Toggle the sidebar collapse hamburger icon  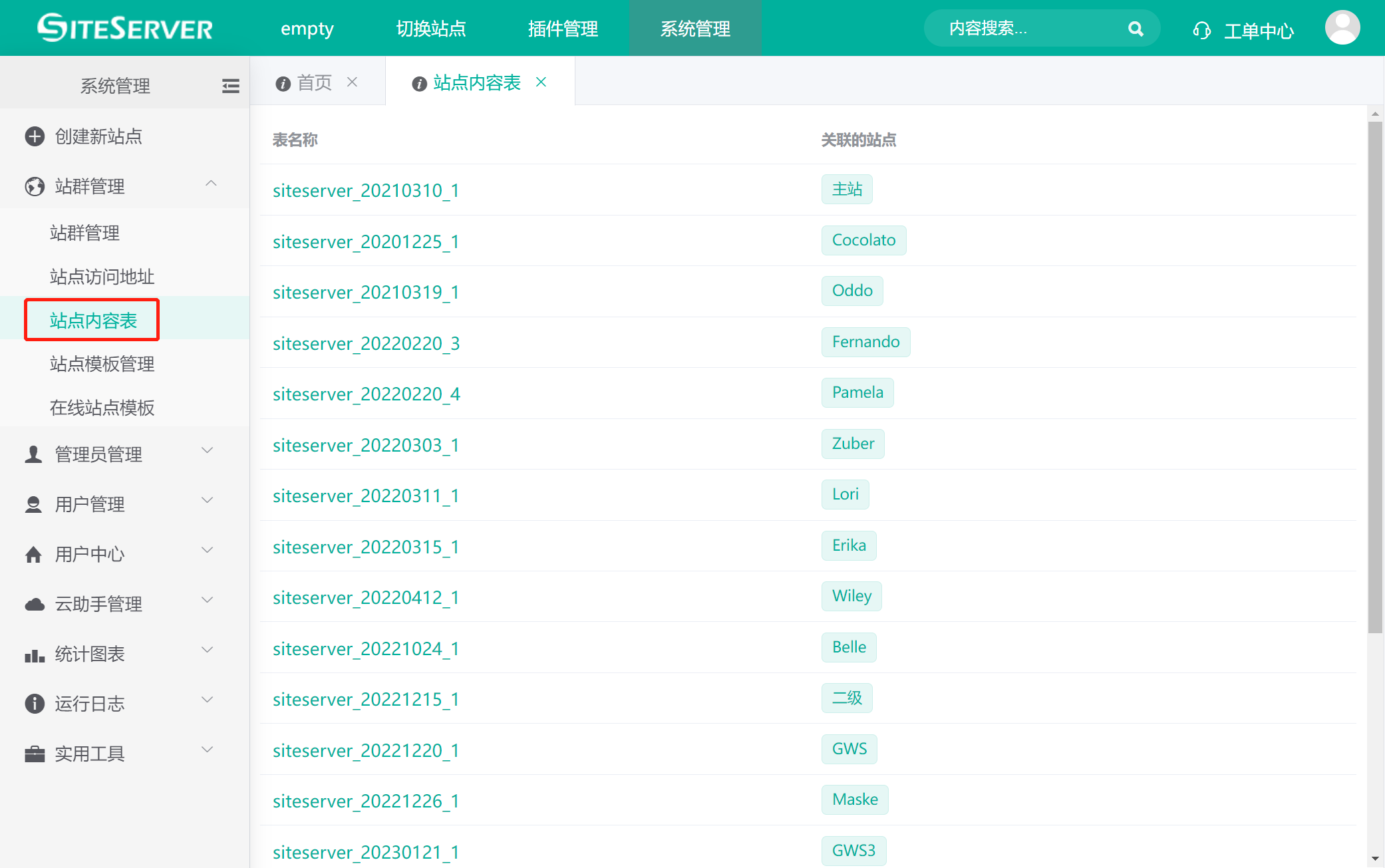click(230, 86)
